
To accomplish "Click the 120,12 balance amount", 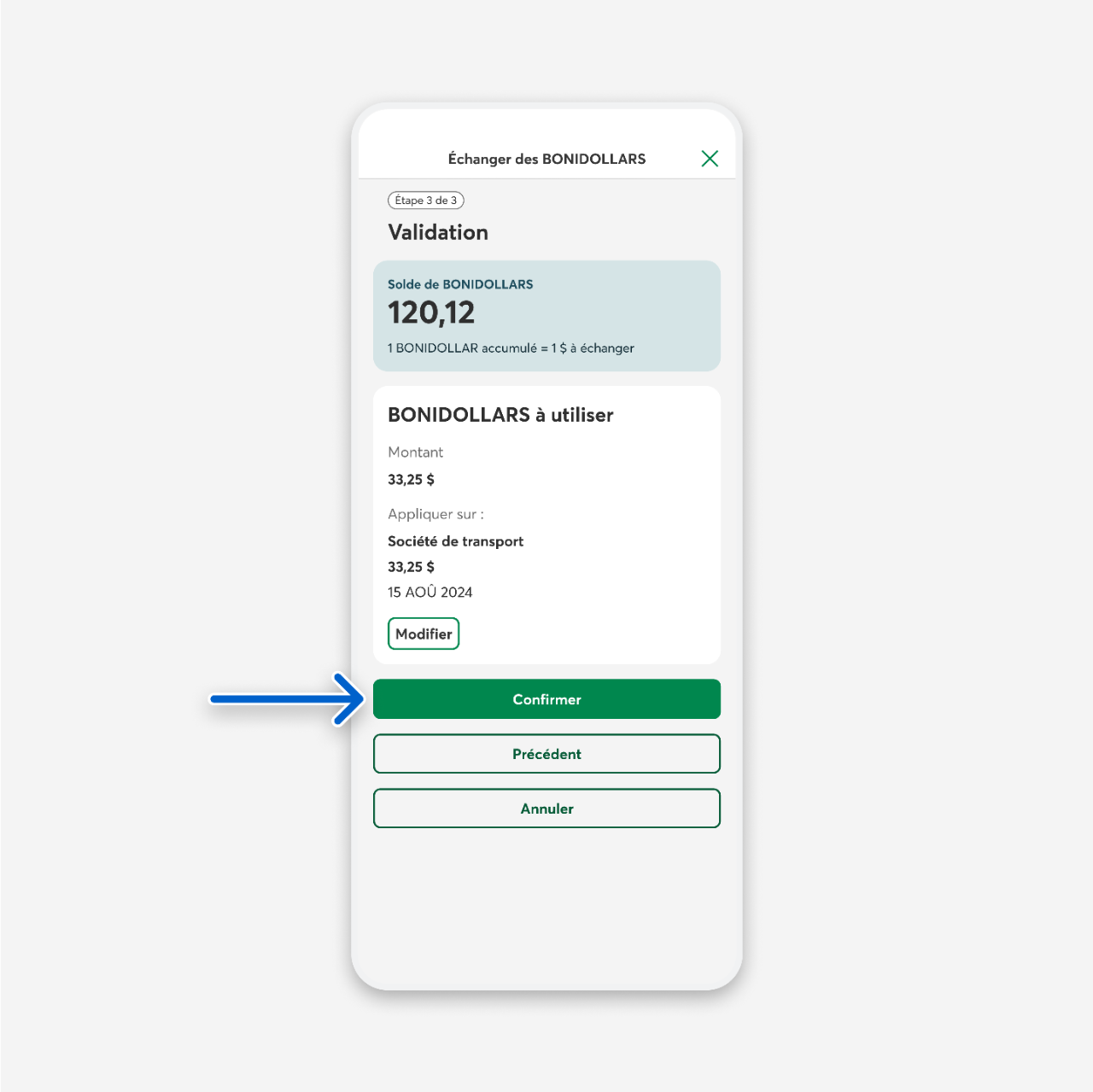I will (x=431, y=312).
